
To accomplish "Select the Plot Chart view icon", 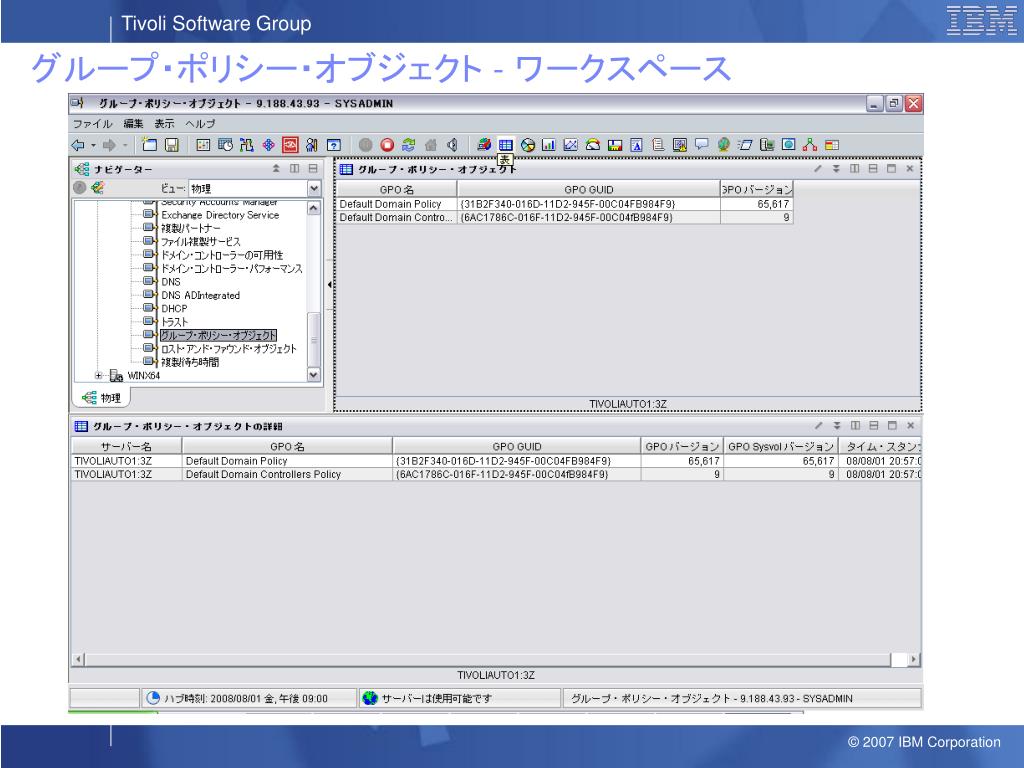I will [571, 145].
